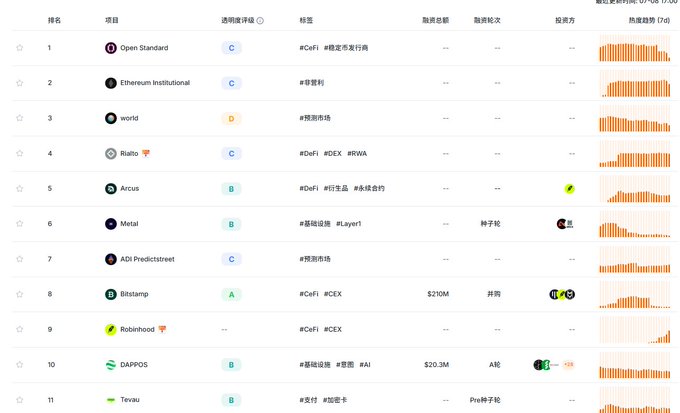Click the Pre种子轮 round for Tevau
The width and height of the screenshot is (680, 413).
coord(485,400)
